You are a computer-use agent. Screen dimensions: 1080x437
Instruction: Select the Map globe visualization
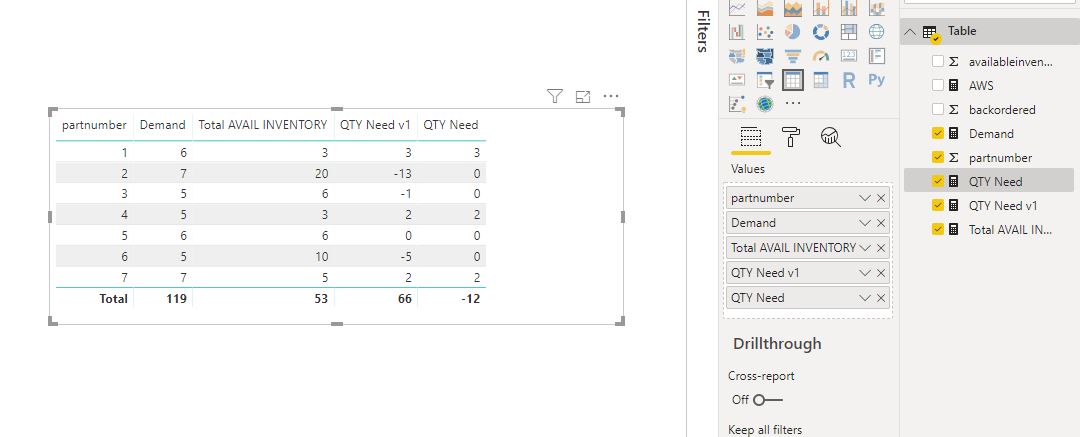click(x=876, y=32)
